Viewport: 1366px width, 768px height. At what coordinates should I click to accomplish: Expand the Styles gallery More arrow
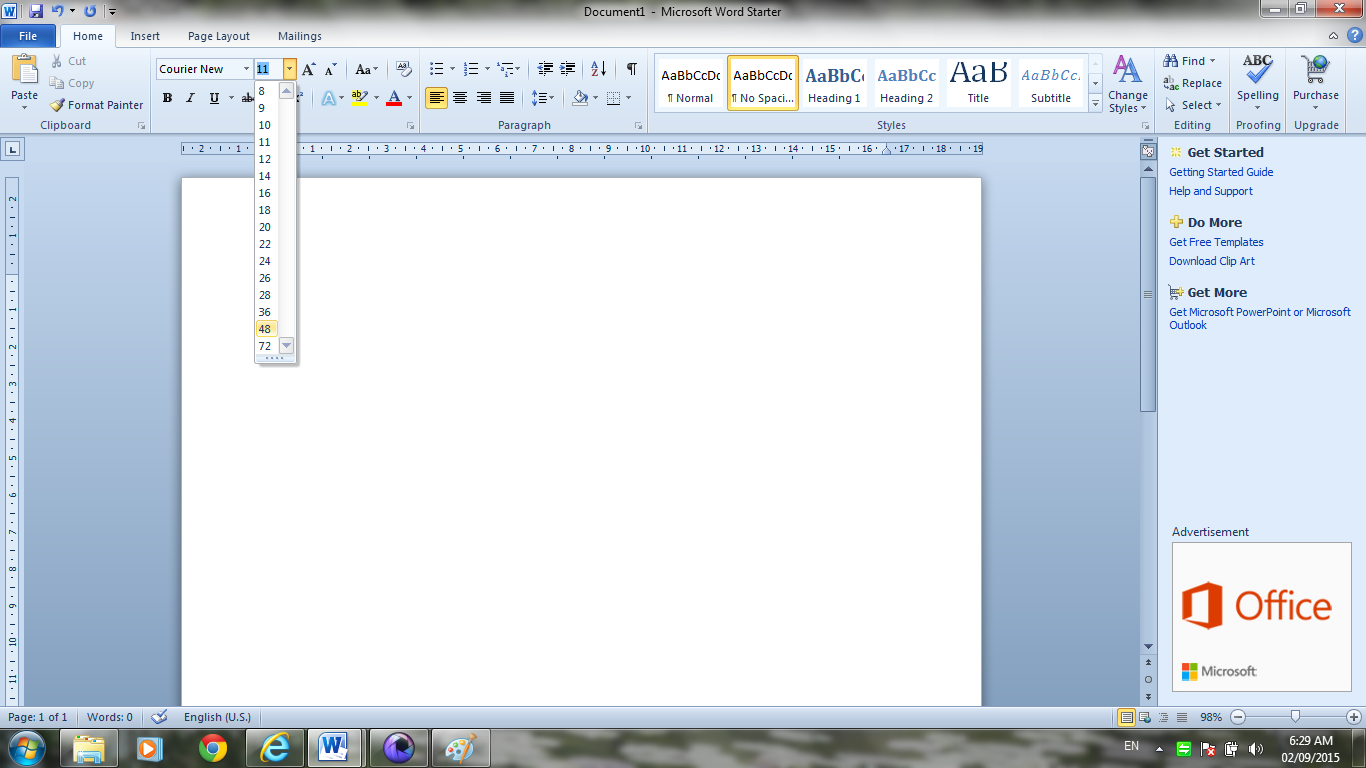(x=1096, y=103)
